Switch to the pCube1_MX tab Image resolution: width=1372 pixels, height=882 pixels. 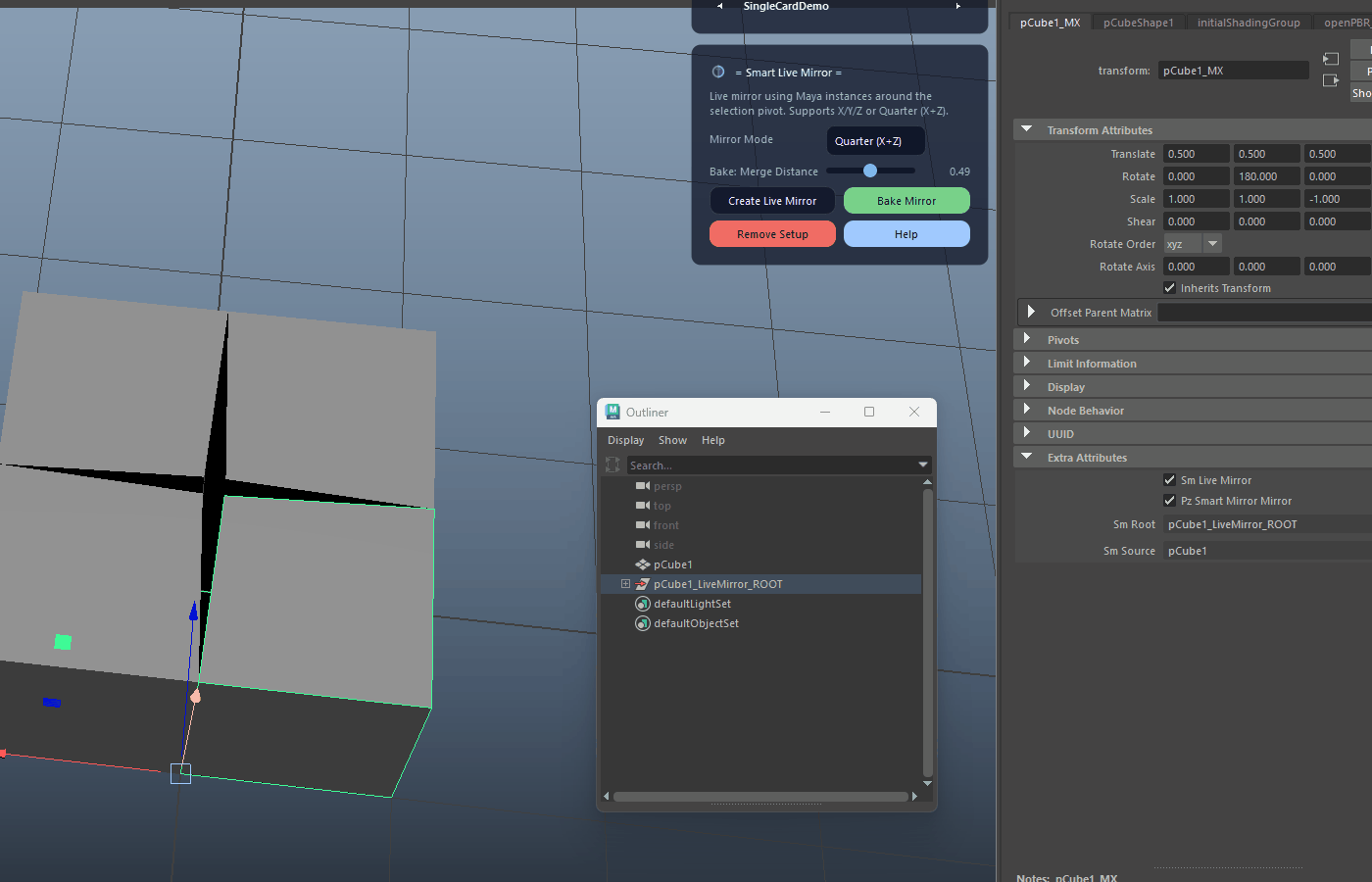point(1050,23)
